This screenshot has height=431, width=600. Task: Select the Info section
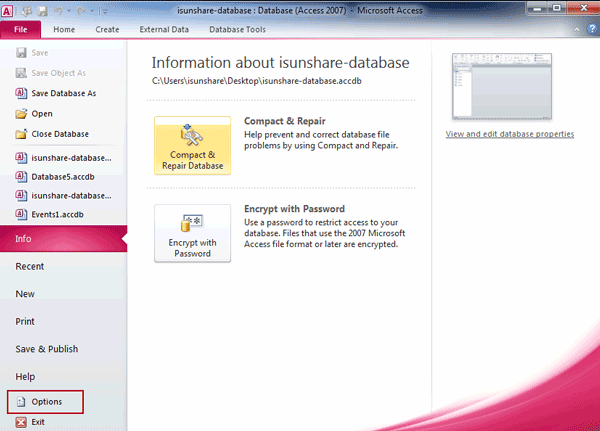pos(63,238)
